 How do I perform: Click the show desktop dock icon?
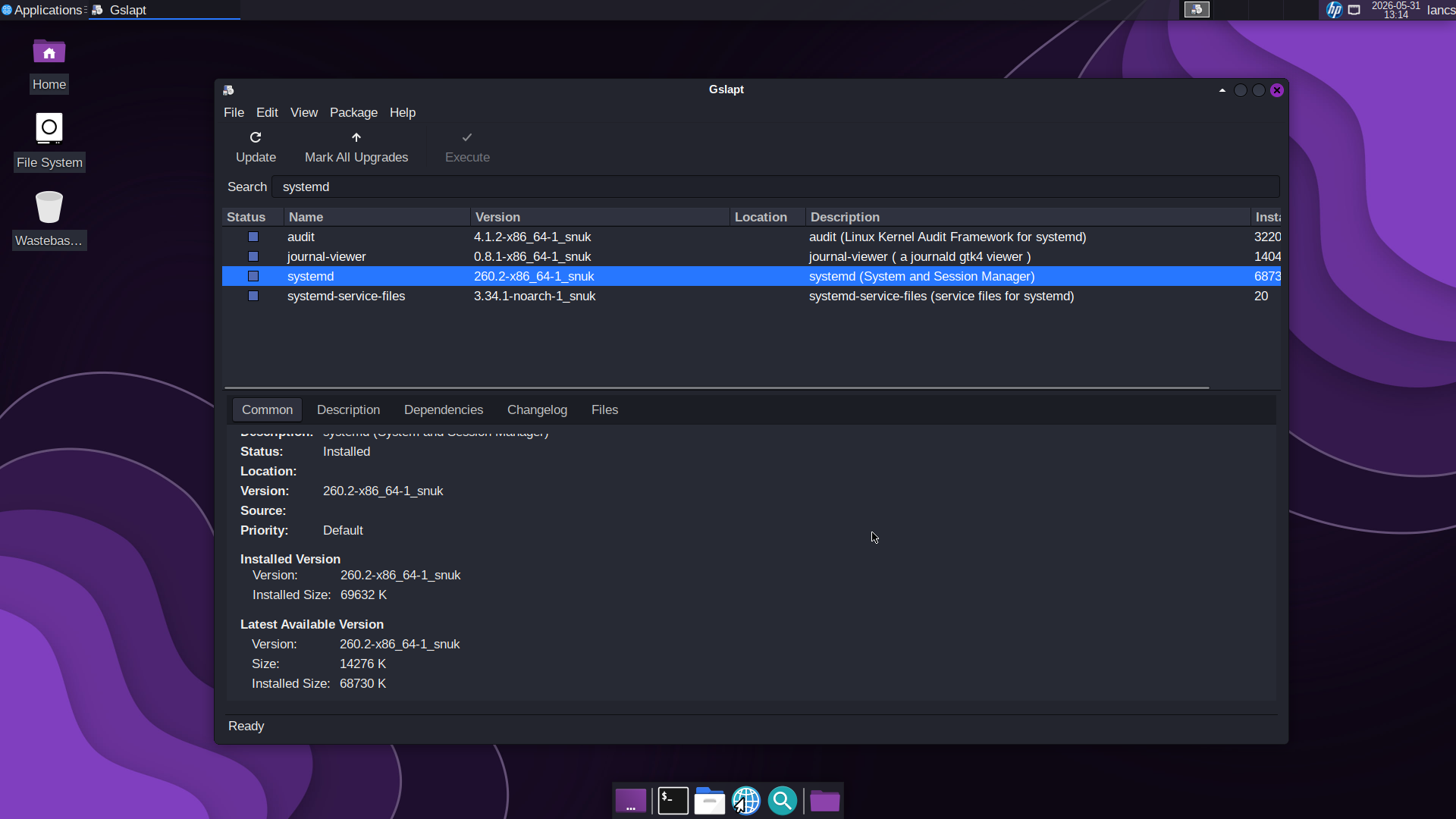click(x=631, y=801)
